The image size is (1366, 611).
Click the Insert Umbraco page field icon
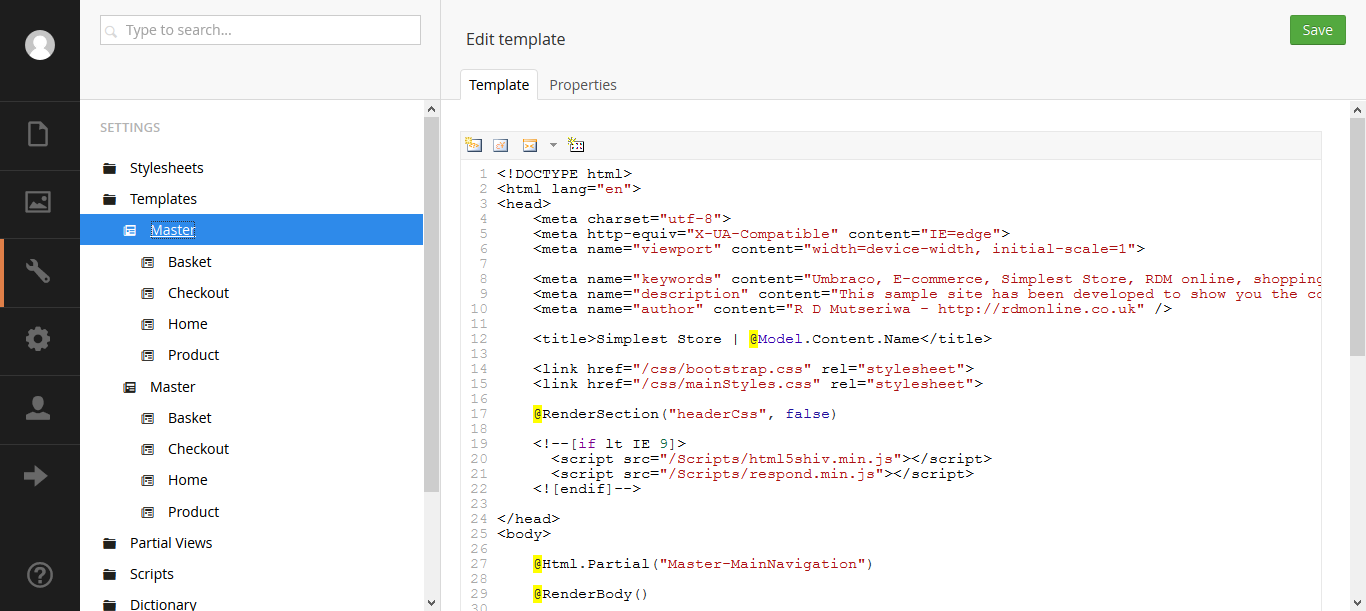(x=474, y=145)
